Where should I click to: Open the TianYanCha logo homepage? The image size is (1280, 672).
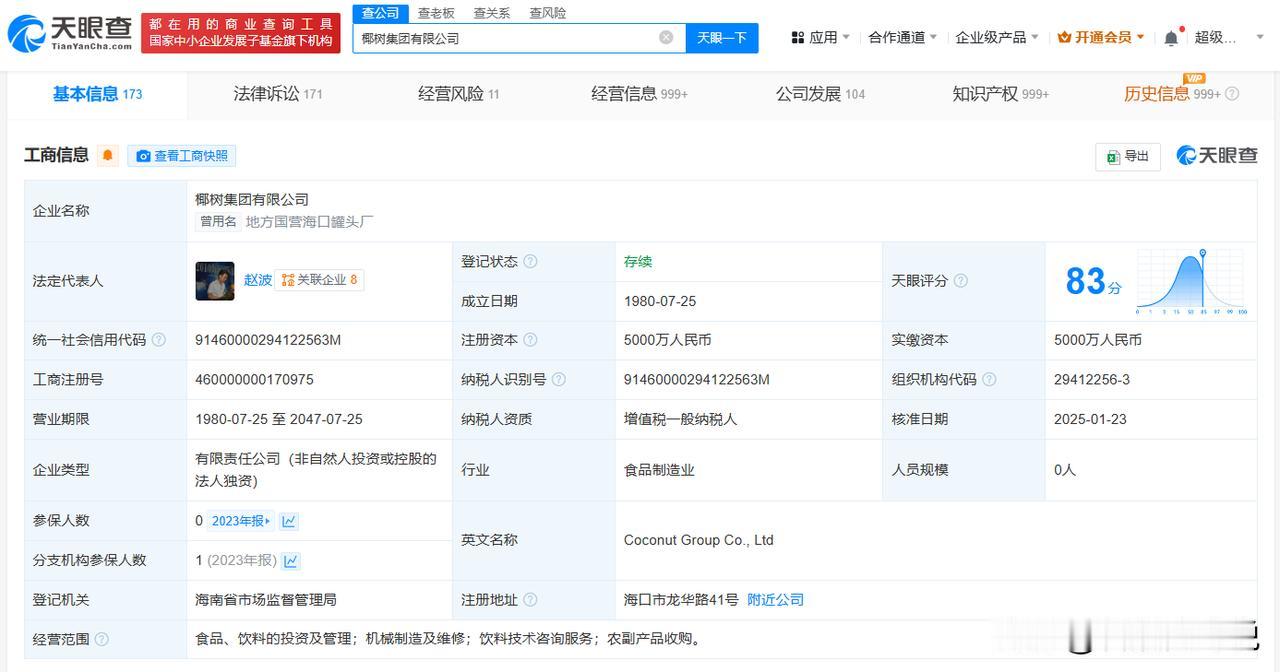70,33
